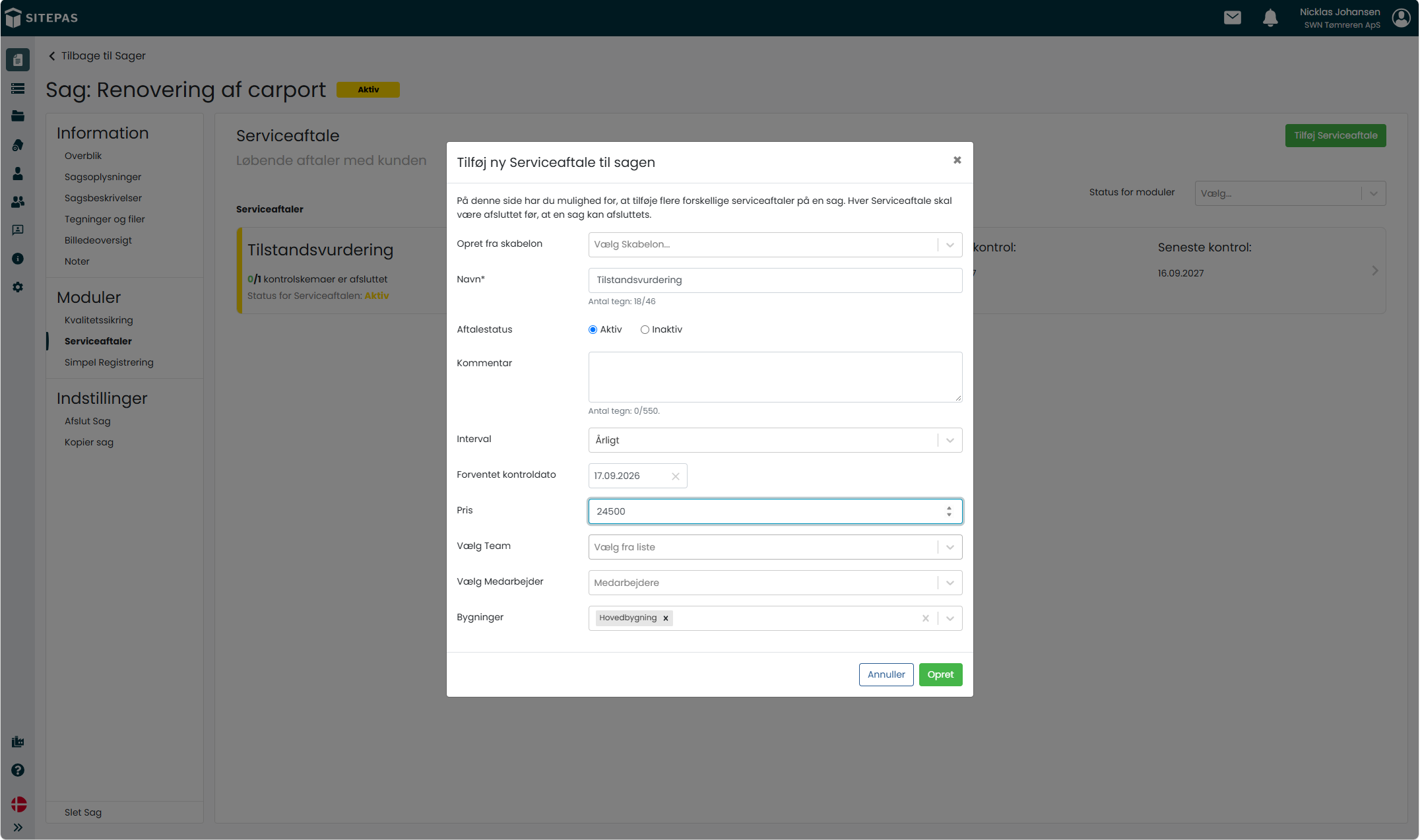Open Sagsoplysninger menu item
Viewport: 1420px width, 840px height.
(103, 177)
